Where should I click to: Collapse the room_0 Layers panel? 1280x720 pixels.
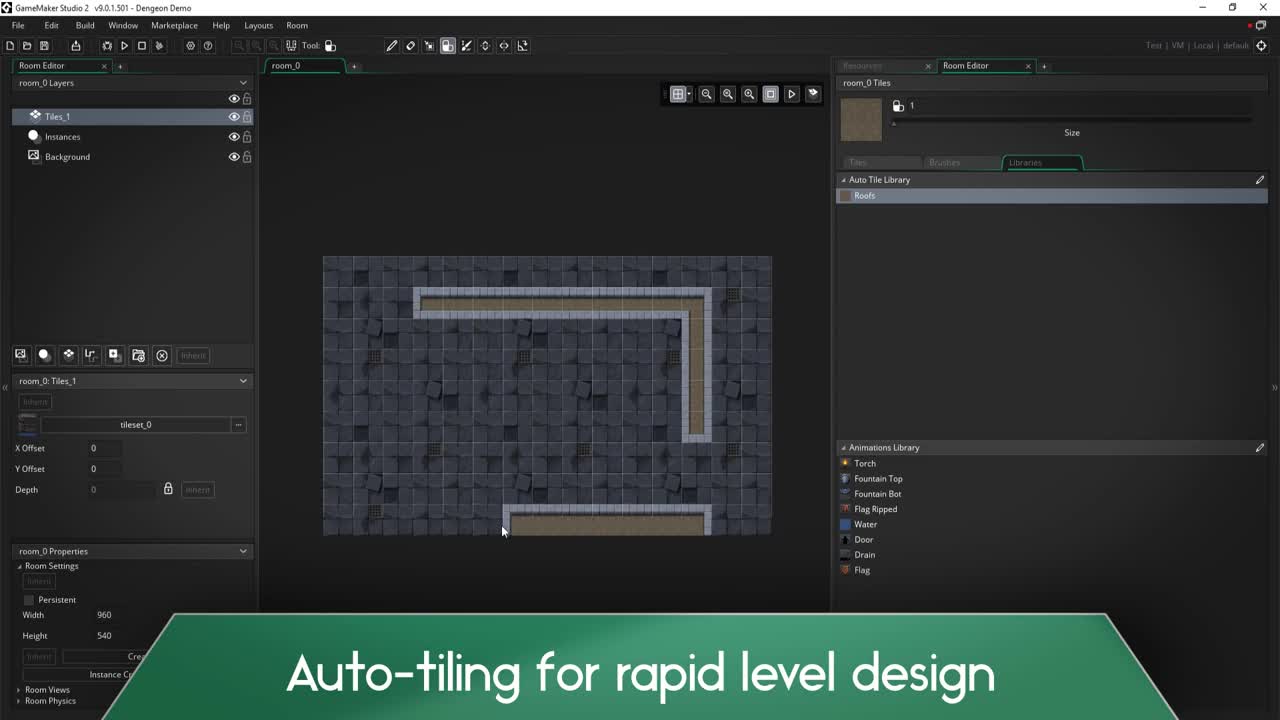click(243, 83)
